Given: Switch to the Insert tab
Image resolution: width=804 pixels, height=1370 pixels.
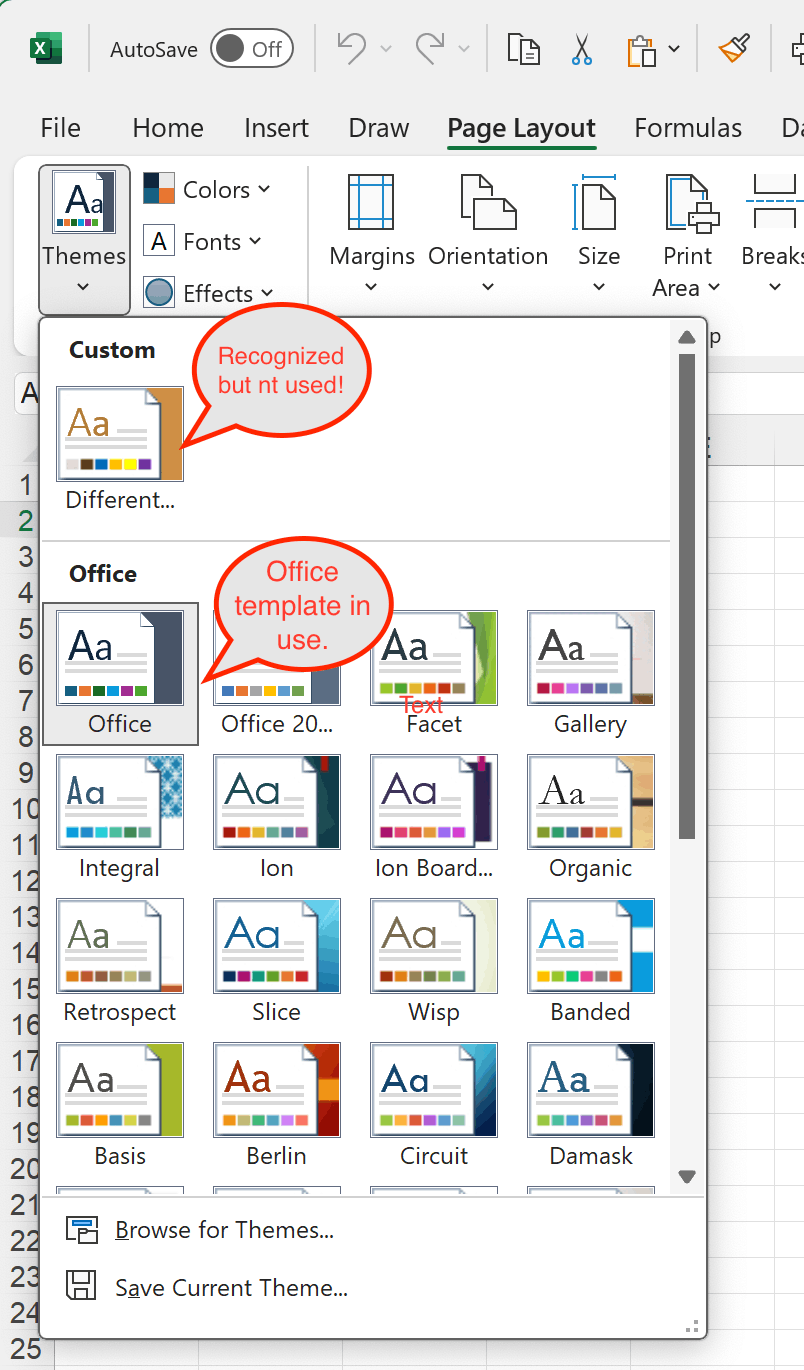Looking at the screenshot, I should (x=276, y=128).
